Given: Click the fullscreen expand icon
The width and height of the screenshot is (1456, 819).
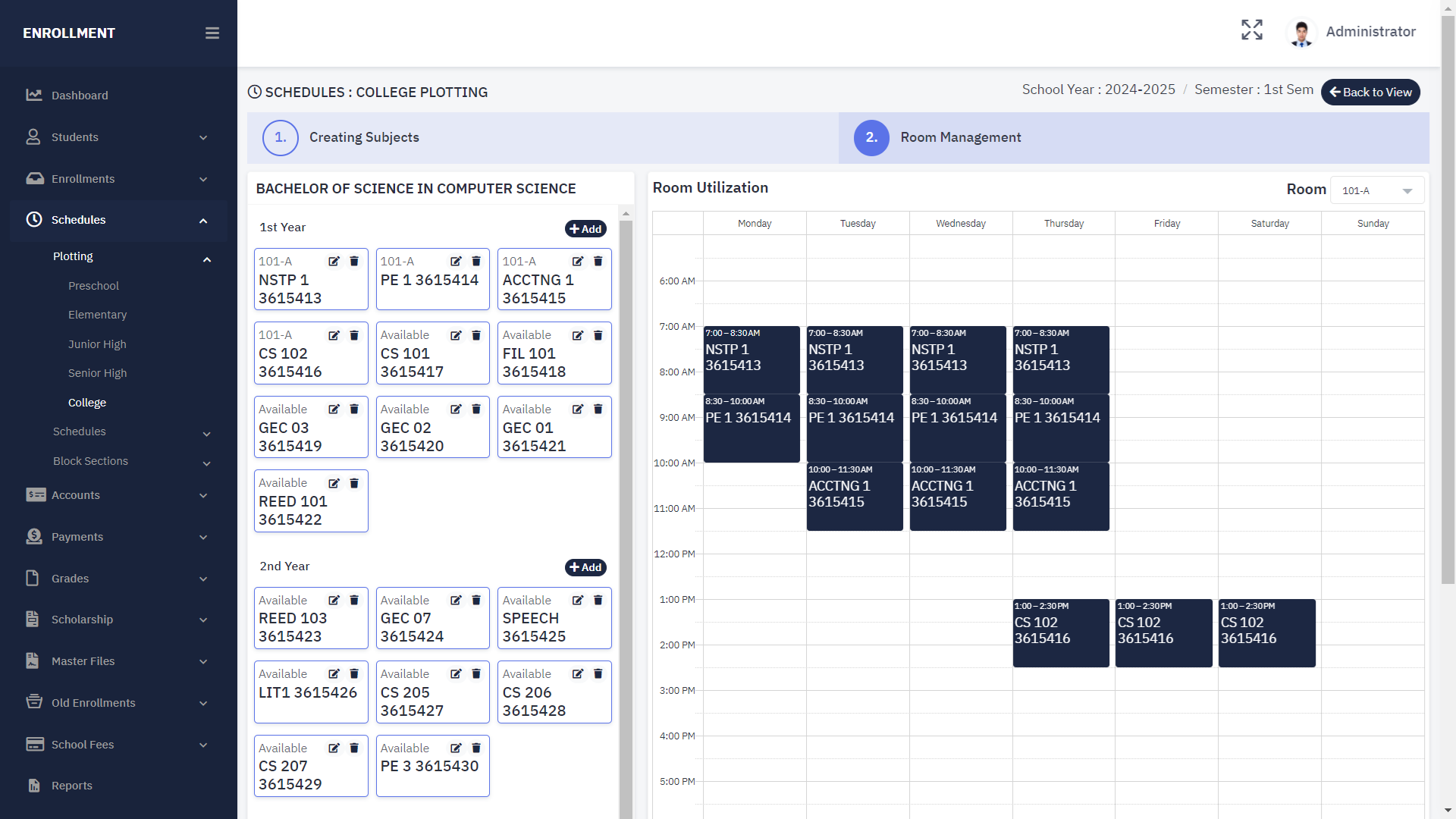Looking at the screenshot, I should [x=1251, y=30].
